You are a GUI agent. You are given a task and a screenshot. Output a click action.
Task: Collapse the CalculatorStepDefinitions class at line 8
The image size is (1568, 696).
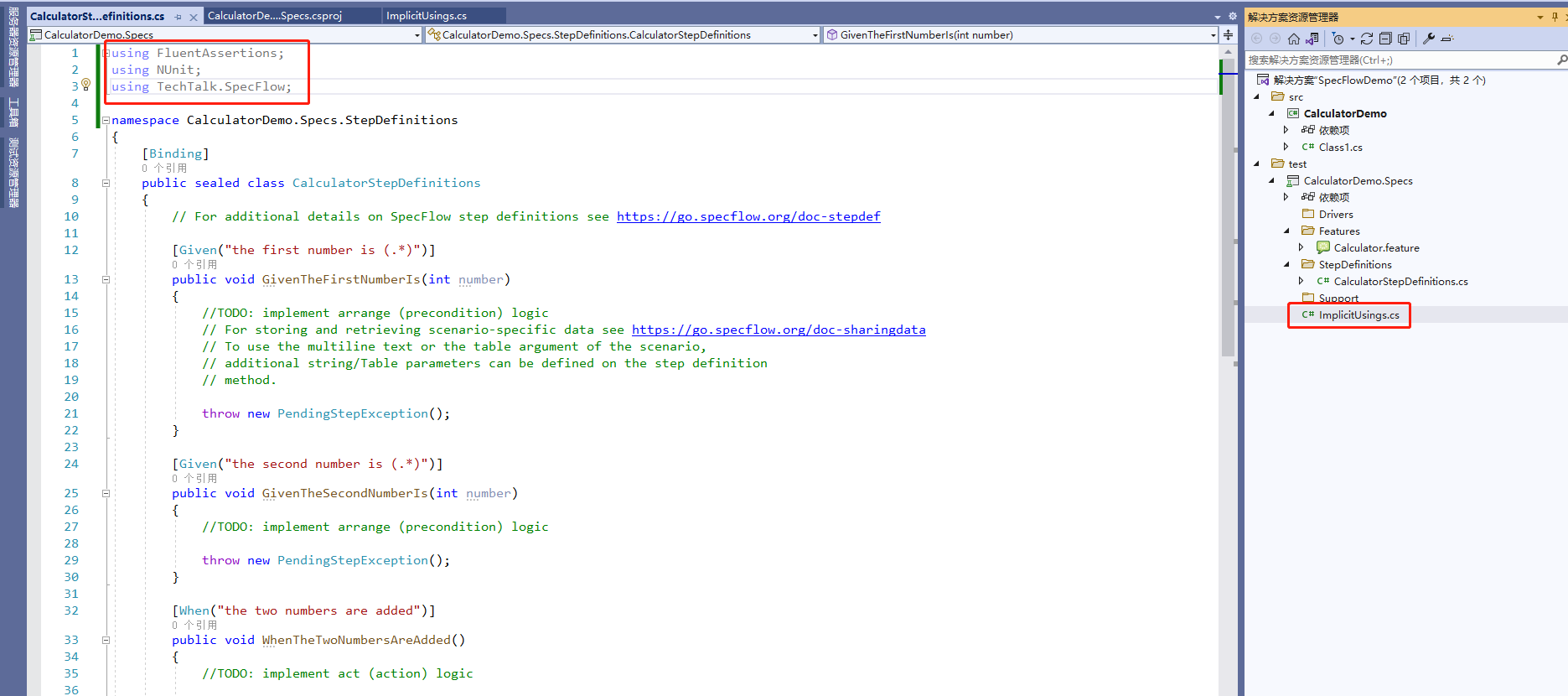pos(106,183)
